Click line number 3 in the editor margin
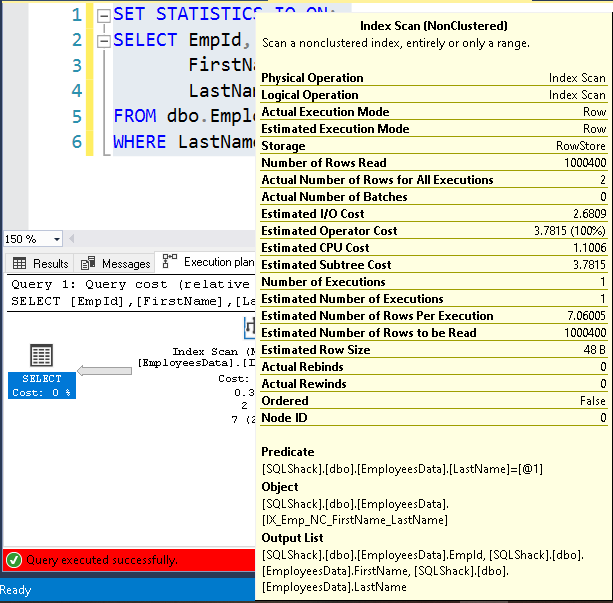The height and width of the screenshot is (603, 613). click(77, 65)
